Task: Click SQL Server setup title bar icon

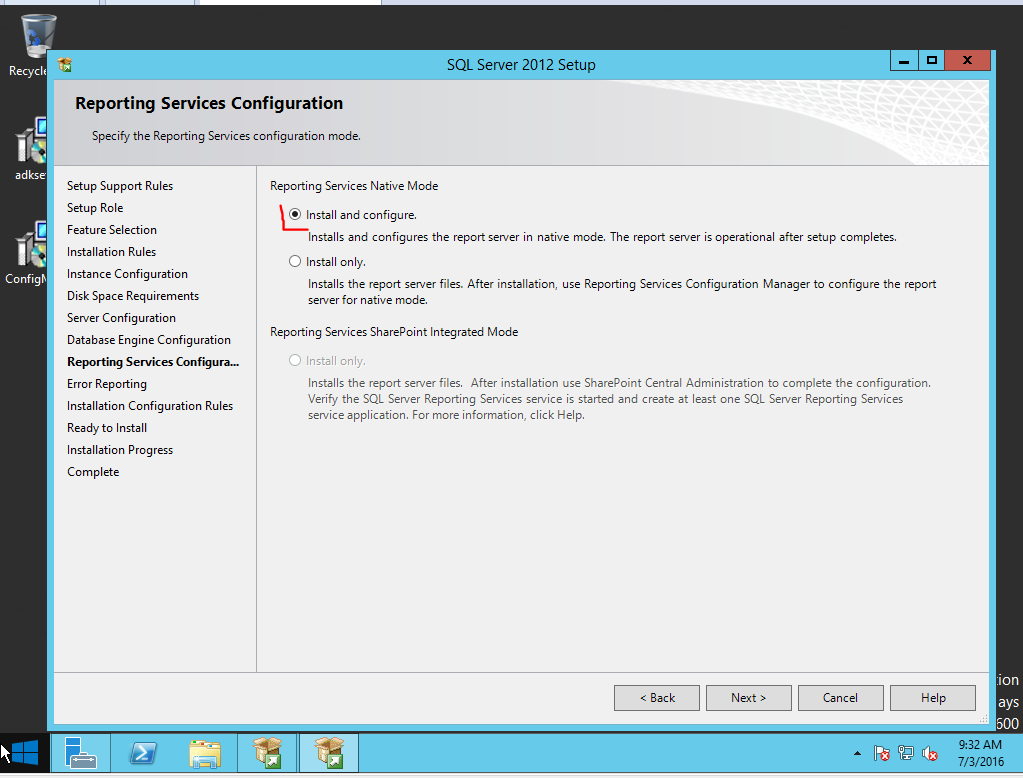Action: 65,65
